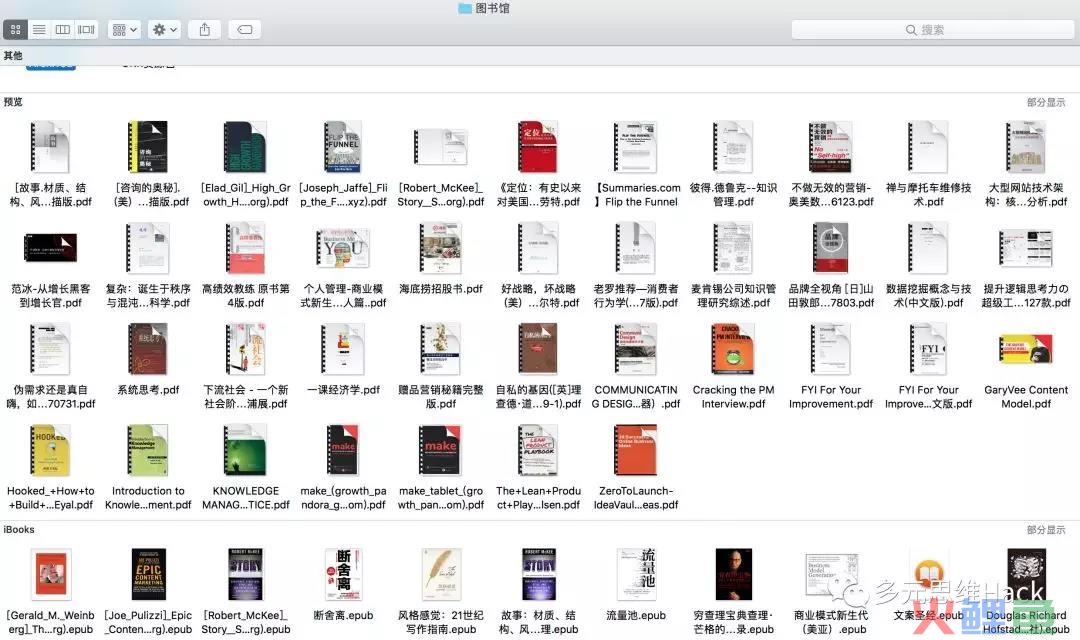
Task: Select 数据挖掘概念与技术(中文版).pdf icon
Action: pyautogui.click(x=928, y=248)
